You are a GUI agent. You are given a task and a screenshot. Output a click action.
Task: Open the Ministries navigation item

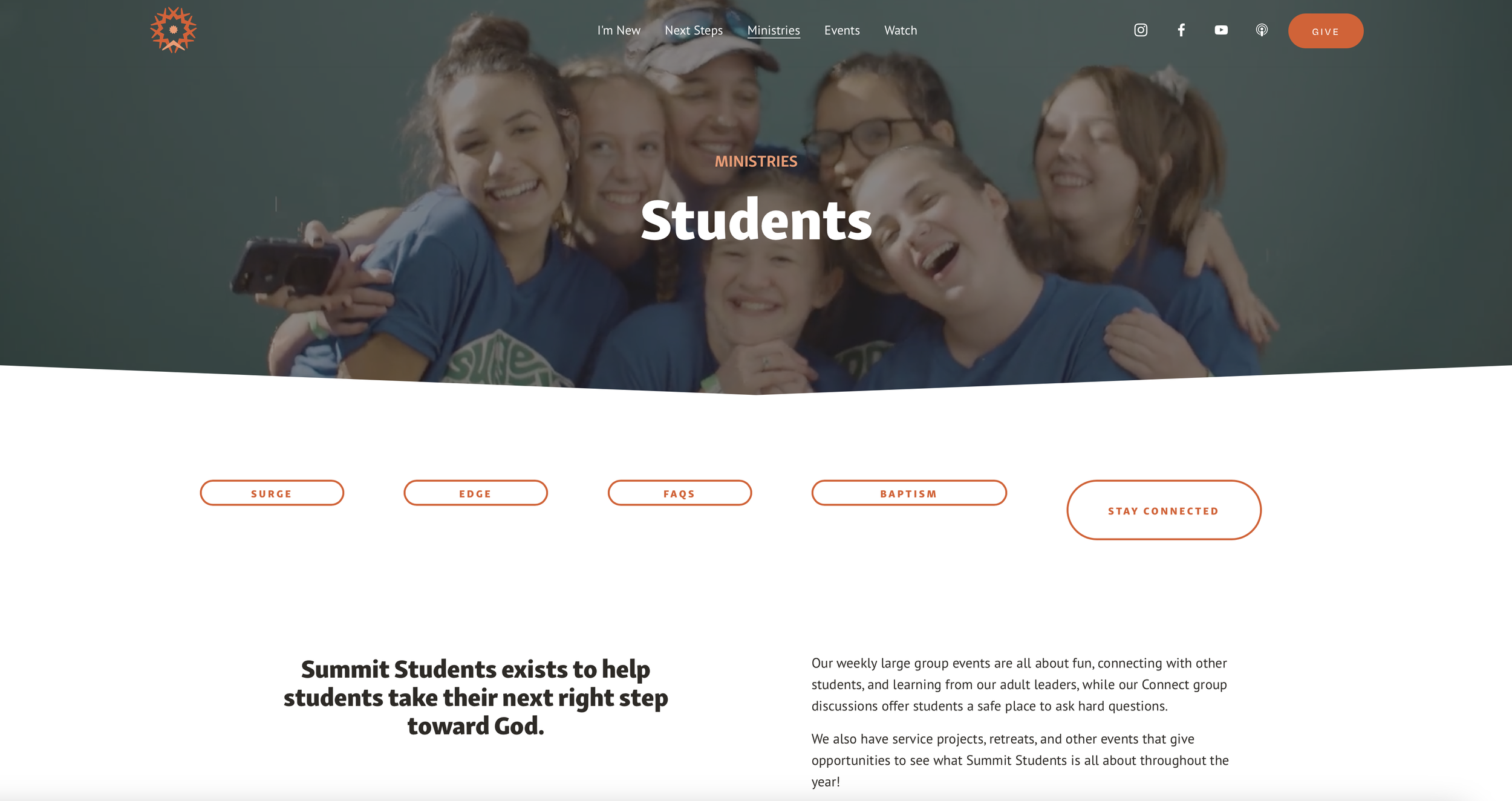point(774,30)
